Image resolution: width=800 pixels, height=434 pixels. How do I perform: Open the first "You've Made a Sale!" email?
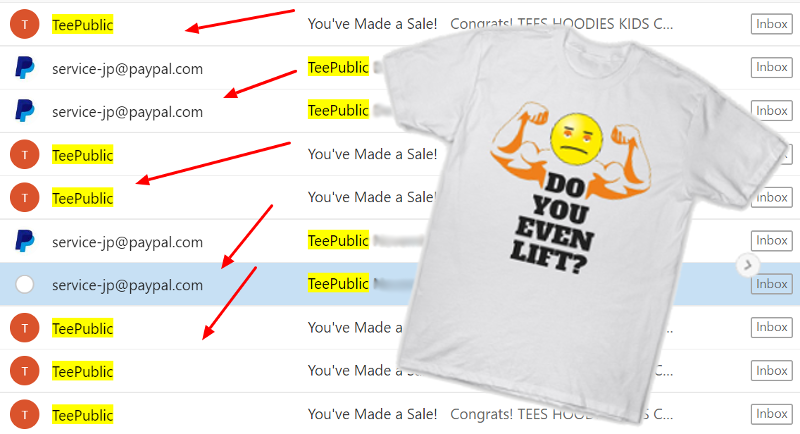coord(372,24)
